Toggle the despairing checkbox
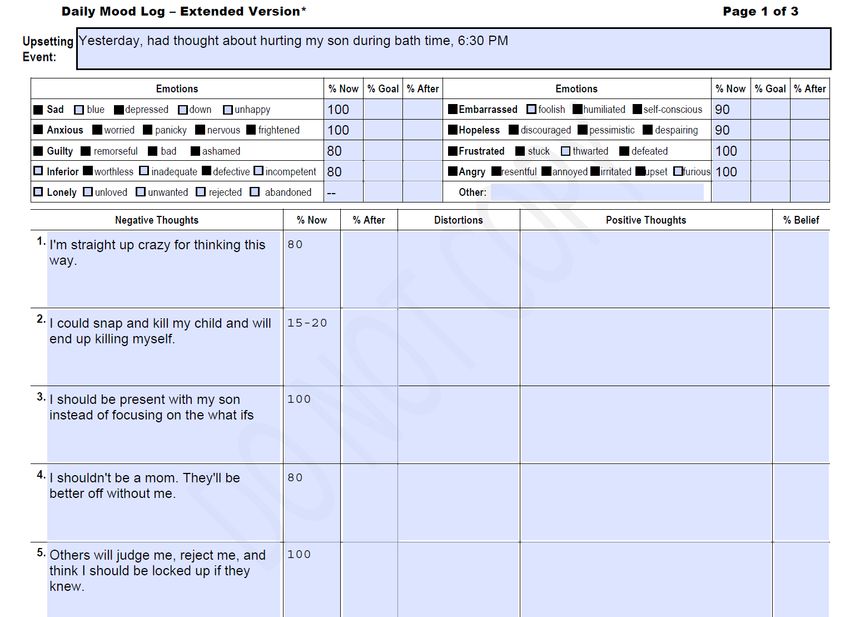Screen dimensions: 850x617 pos(648,130)
